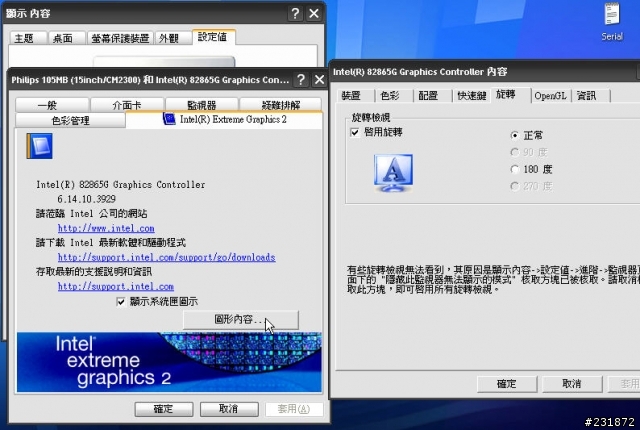Select the 設定值 tab

213,37
